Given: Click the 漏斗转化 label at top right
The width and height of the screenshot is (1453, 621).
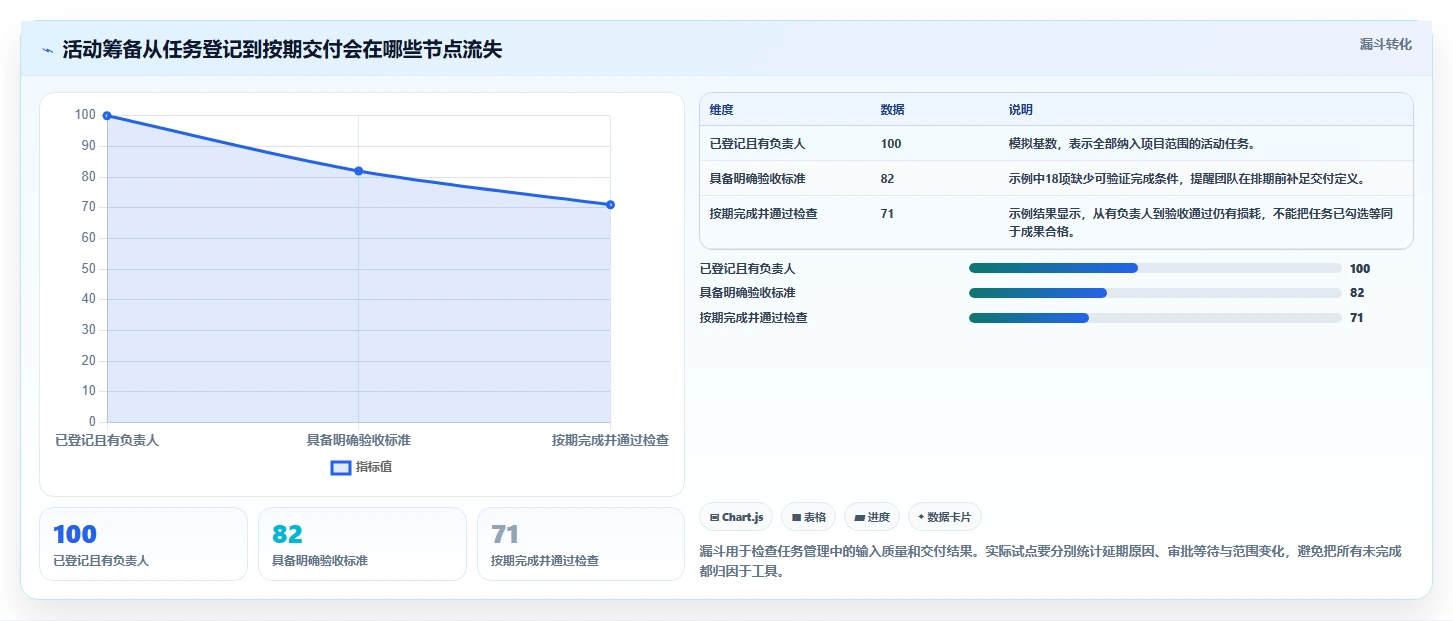Looking at the screenshot, I should pos(1385,44).
